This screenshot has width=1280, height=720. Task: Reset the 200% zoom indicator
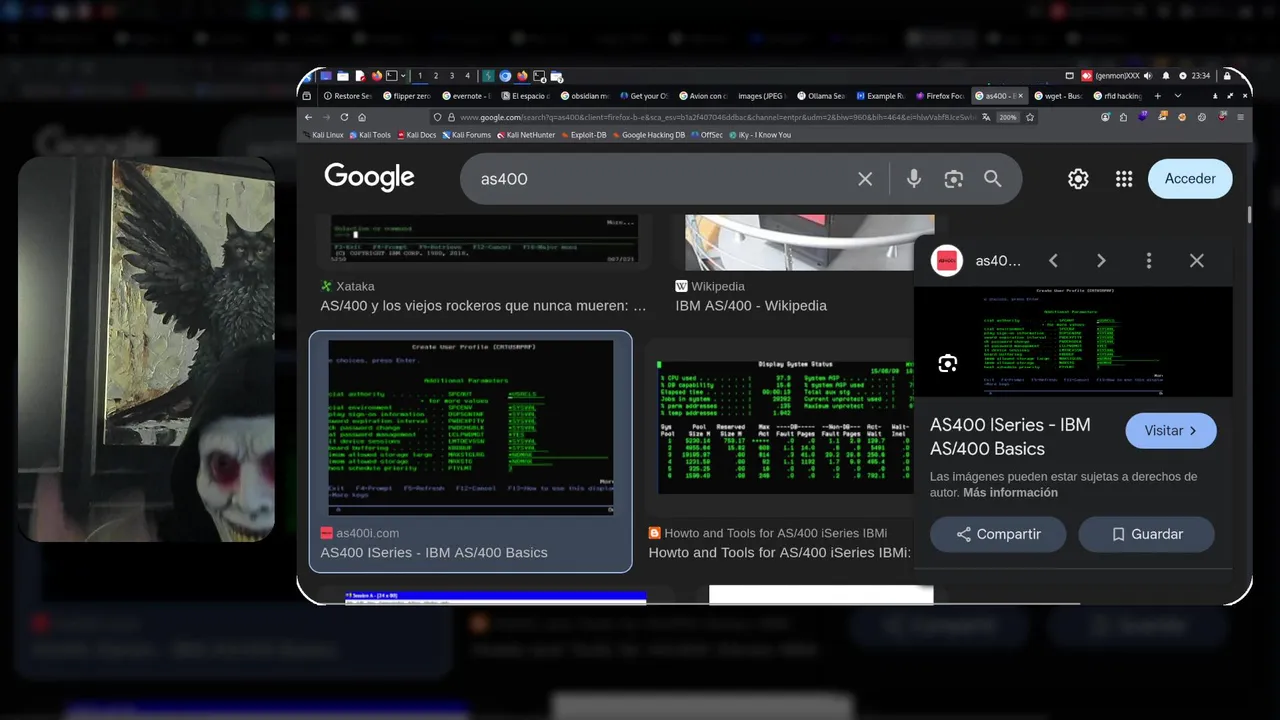tap(1008, 117)
